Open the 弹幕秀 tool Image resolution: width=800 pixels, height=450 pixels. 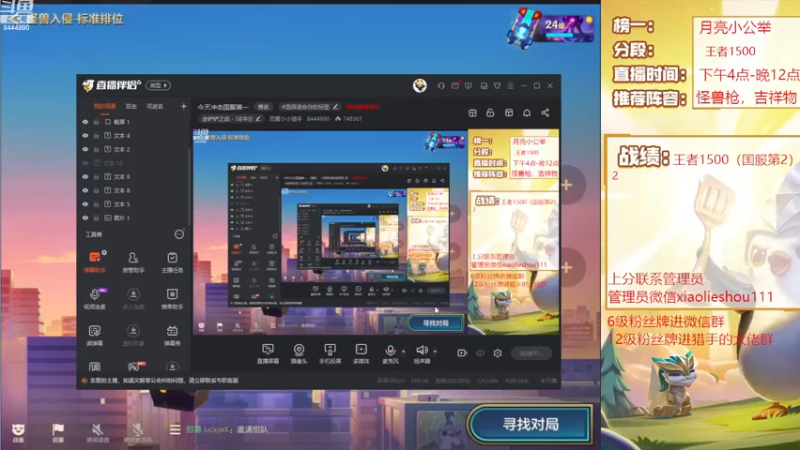point(172,335)
